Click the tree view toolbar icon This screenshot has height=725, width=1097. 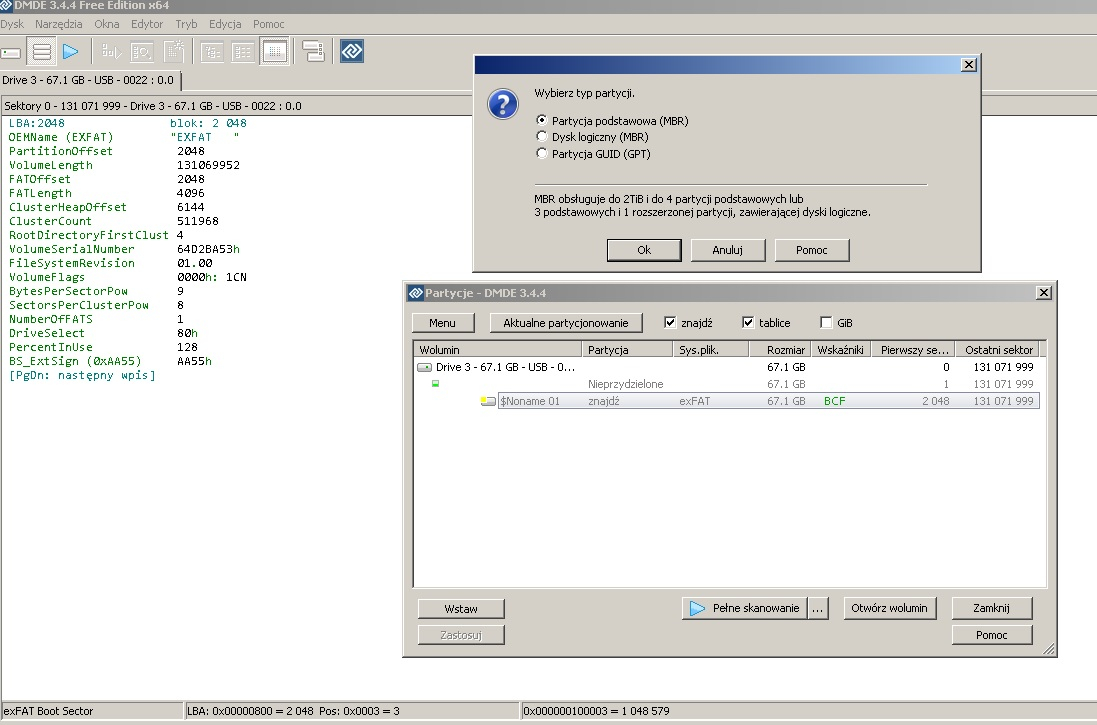click(212, 52)
